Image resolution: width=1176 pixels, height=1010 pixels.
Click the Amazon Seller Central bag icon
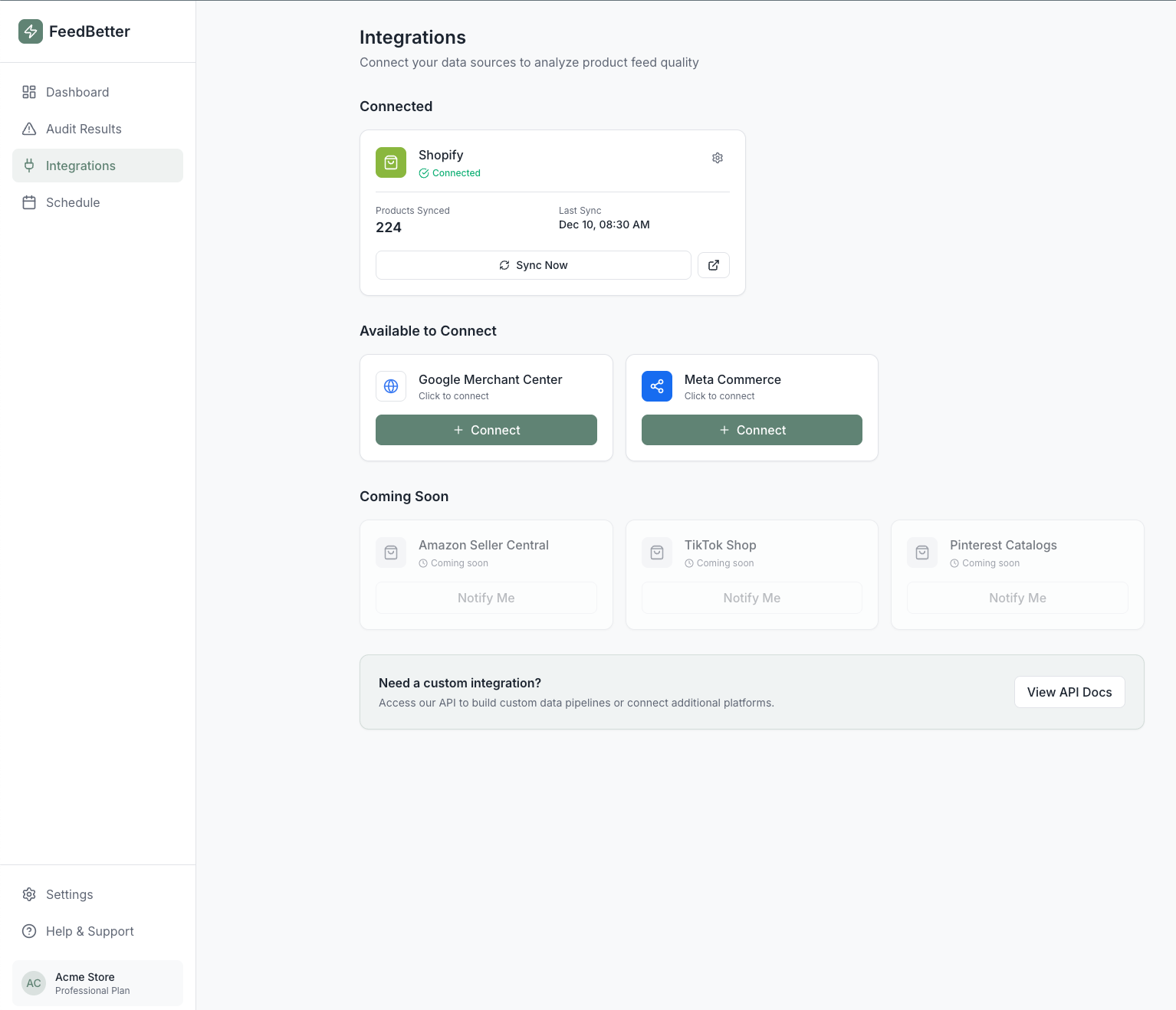coord(391,553)
